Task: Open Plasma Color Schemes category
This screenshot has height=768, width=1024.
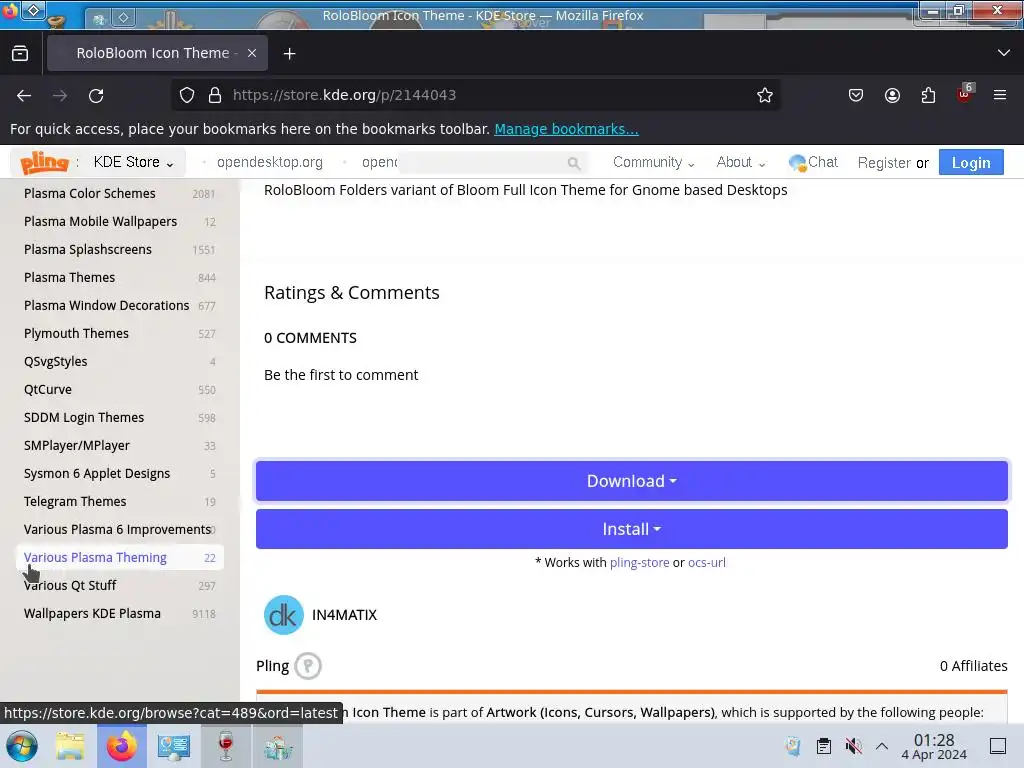Action: click(120, 193)
